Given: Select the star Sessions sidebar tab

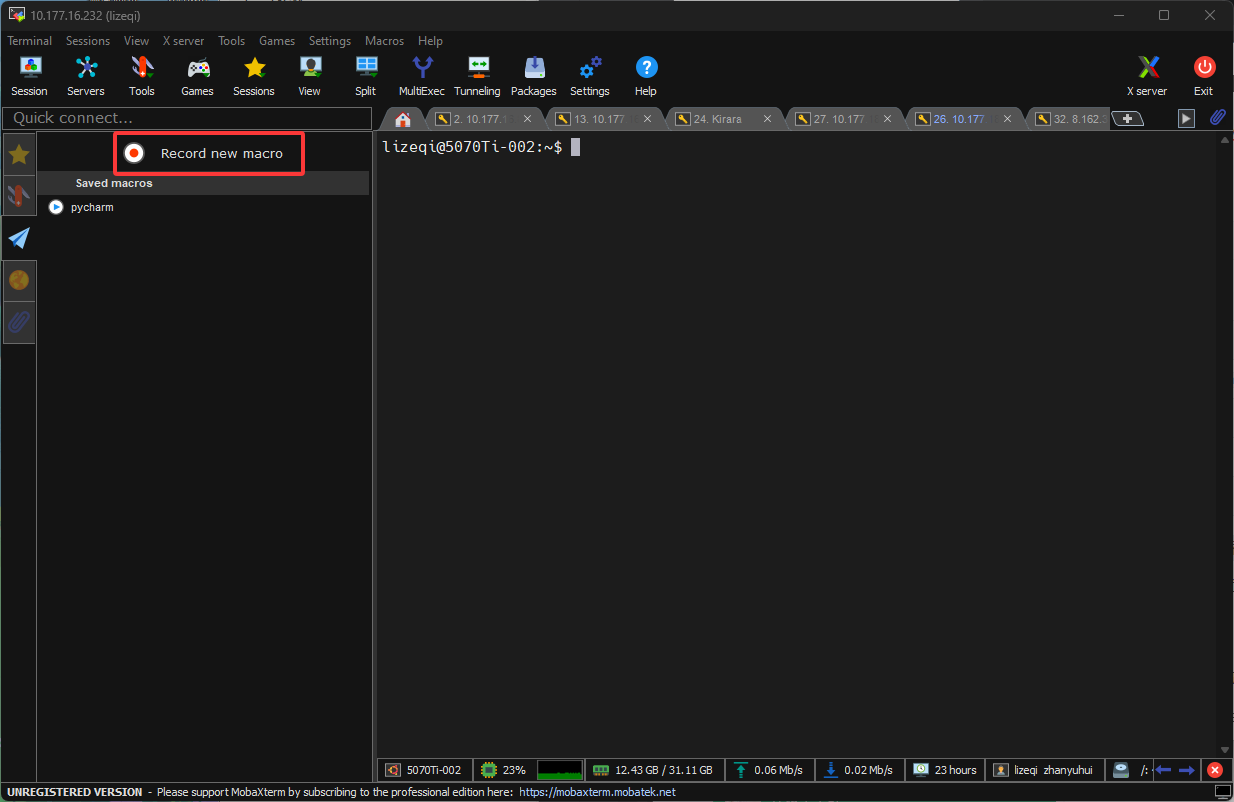Looking at the screenshot, I should [x=19, y=155].
